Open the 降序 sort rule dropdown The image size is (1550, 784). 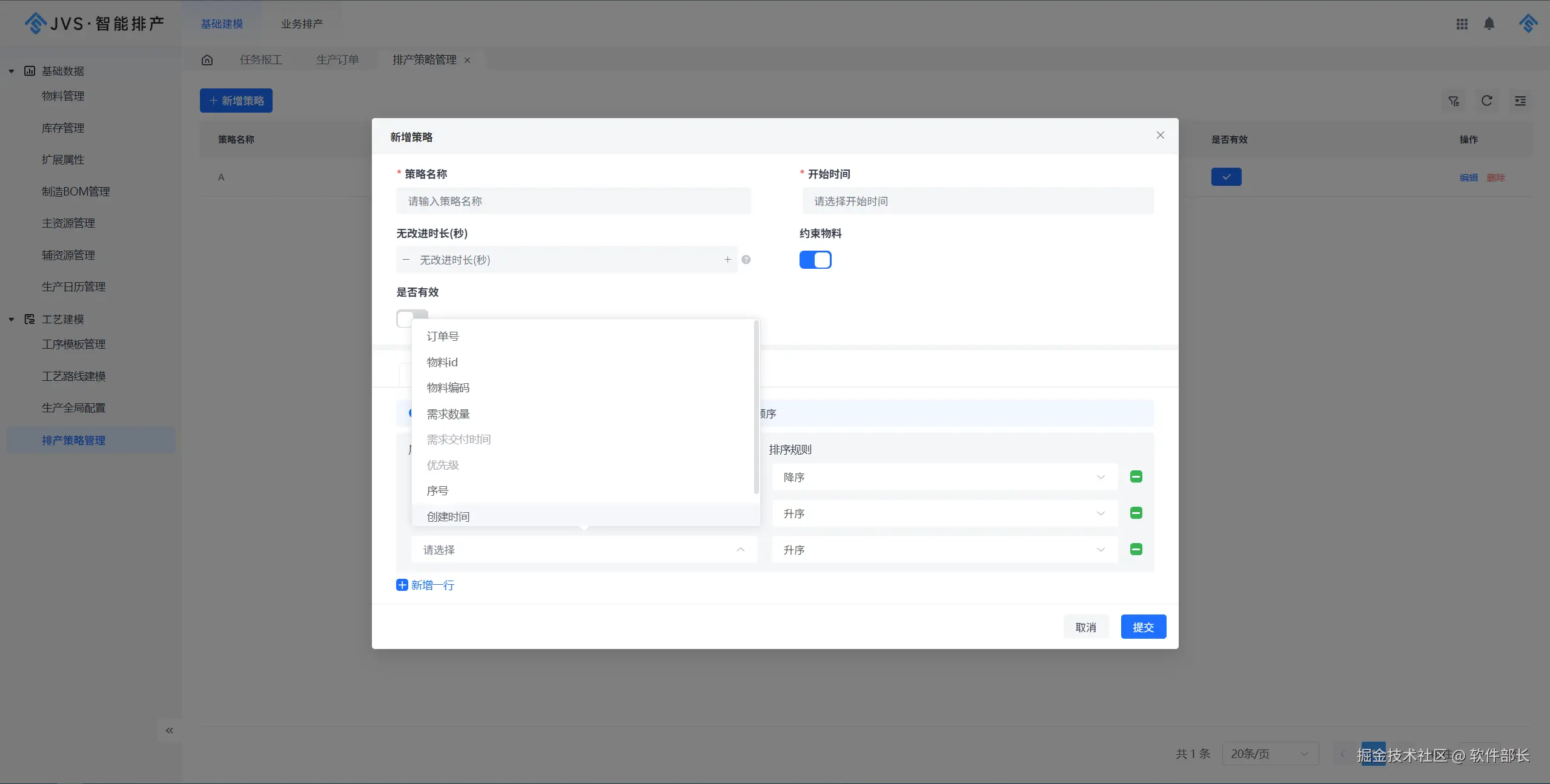coord(944,477)
